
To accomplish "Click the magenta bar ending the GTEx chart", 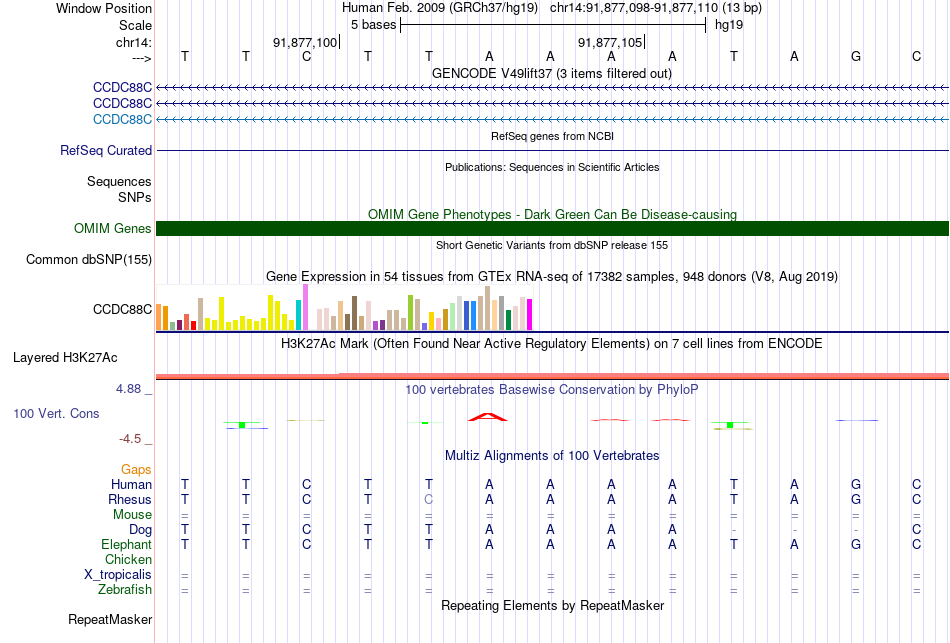I will pos(530,315).
